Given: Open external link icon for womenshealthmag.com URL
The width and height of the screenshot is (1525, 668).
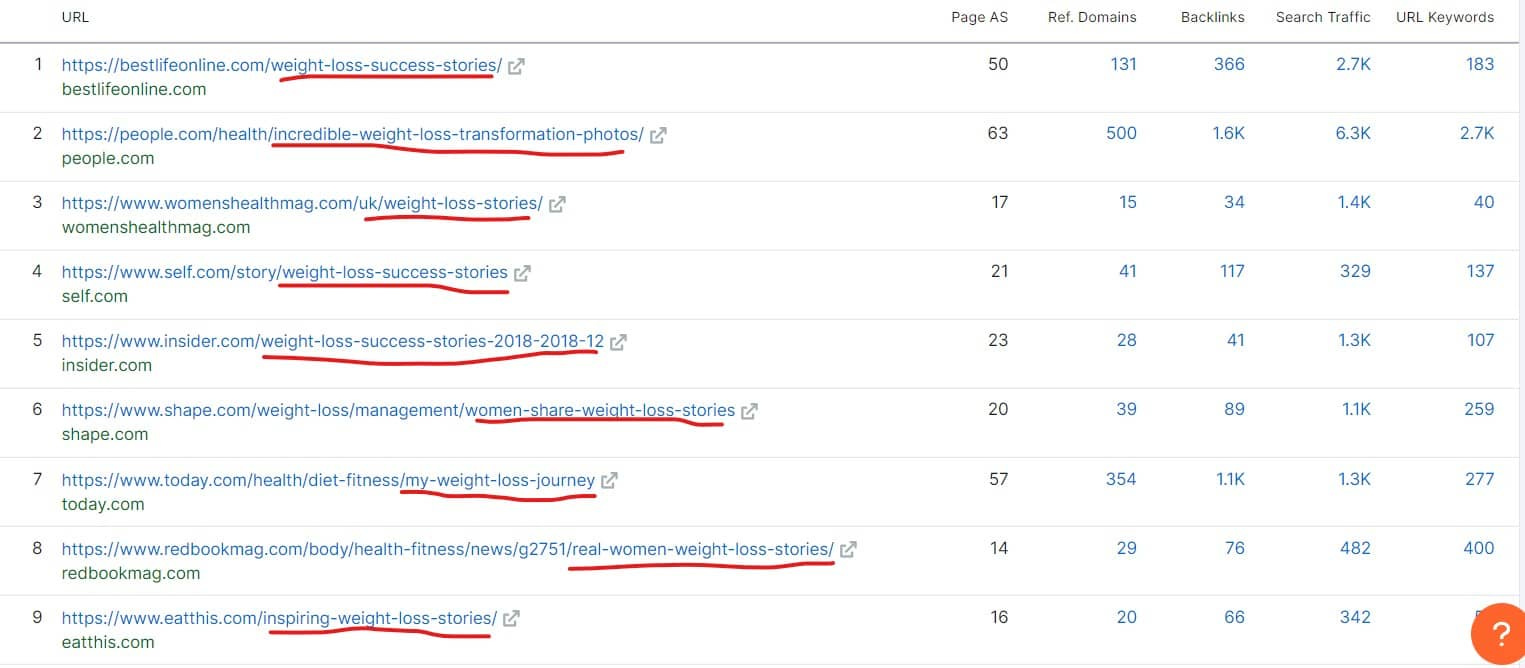Looking at the screenshot, I should click(x=557, y=204).
